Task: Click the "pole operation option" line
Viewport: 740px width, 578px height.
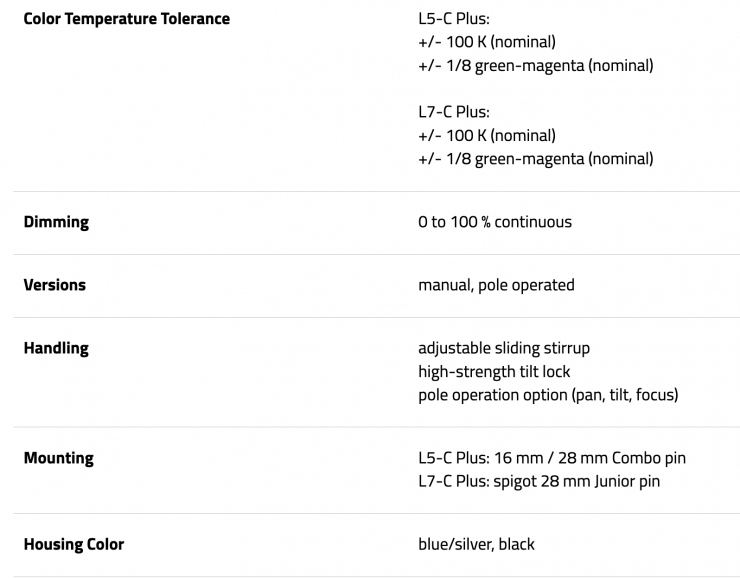Action: click(x=548, y=395)
